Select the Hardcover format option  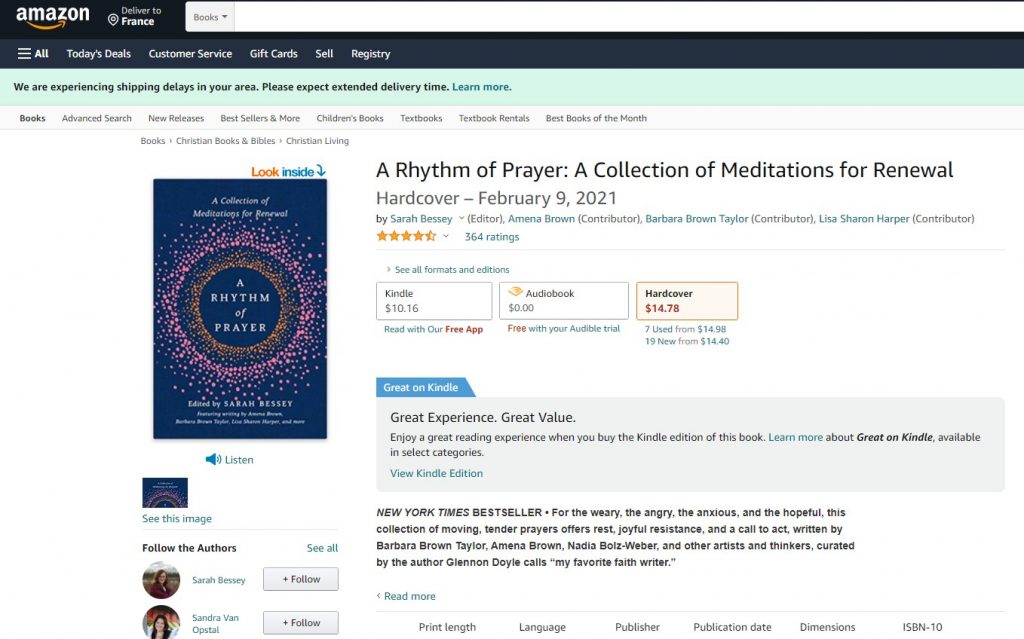coord(686,301)
